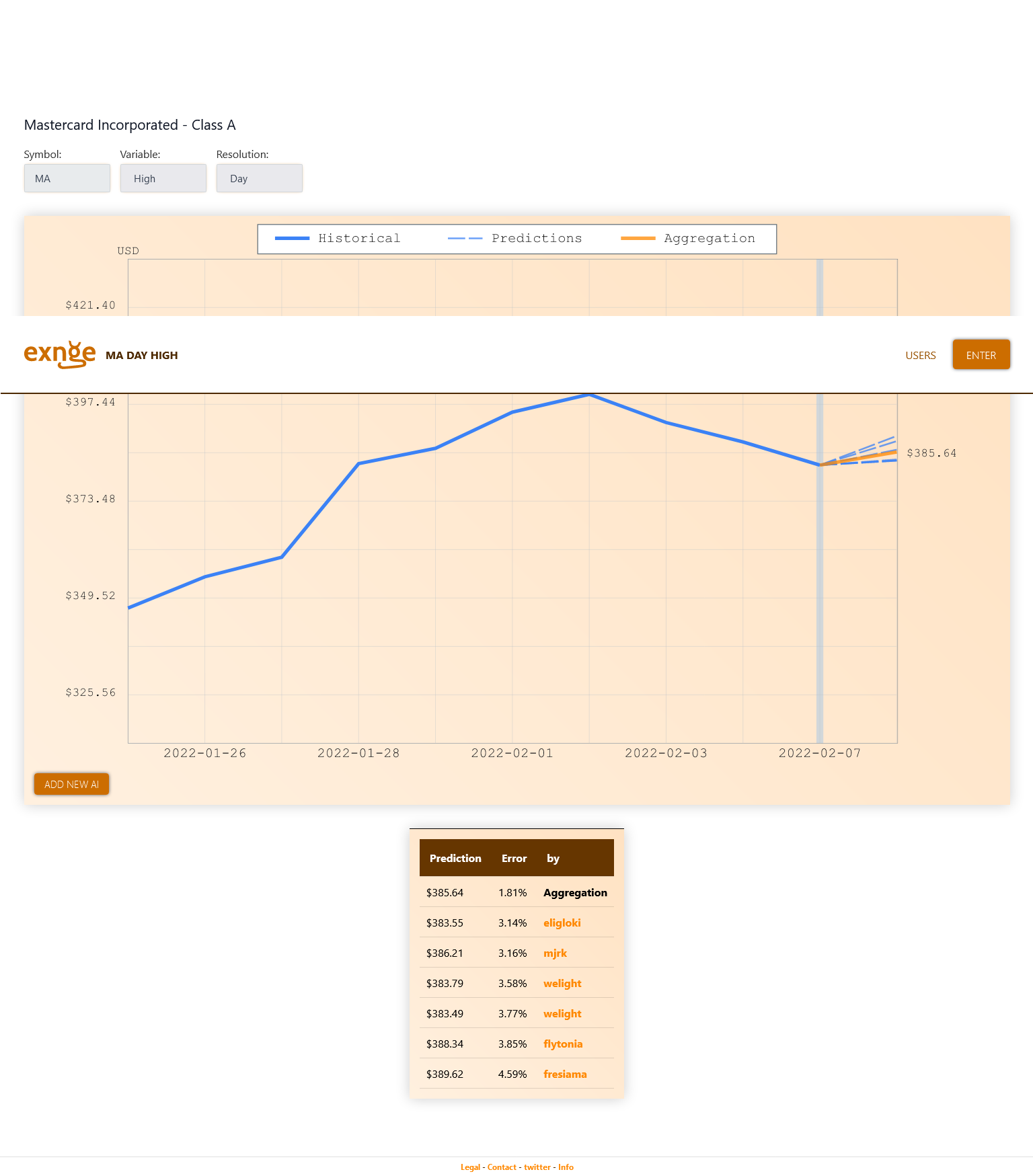Click the 2022-02-03 date axis label
Viewport: 1033px width, 1176px height.
666,753
